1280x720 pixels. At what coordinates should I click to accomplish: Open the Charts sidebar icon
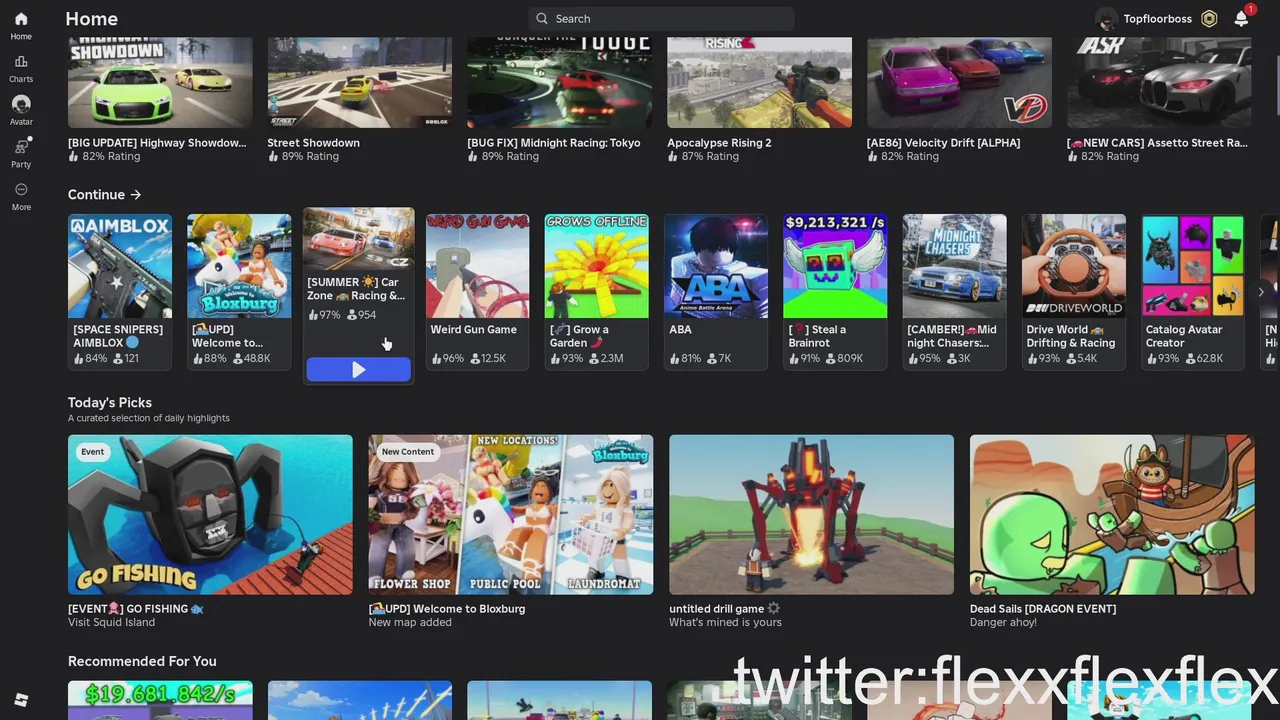pyautogui.click(x=21, y=62)
